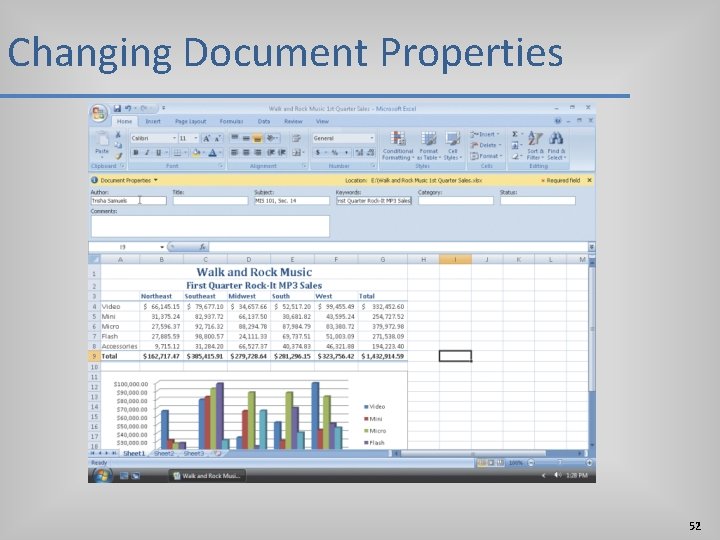
Task: Click the Center alignment icon
Action: 246,152
